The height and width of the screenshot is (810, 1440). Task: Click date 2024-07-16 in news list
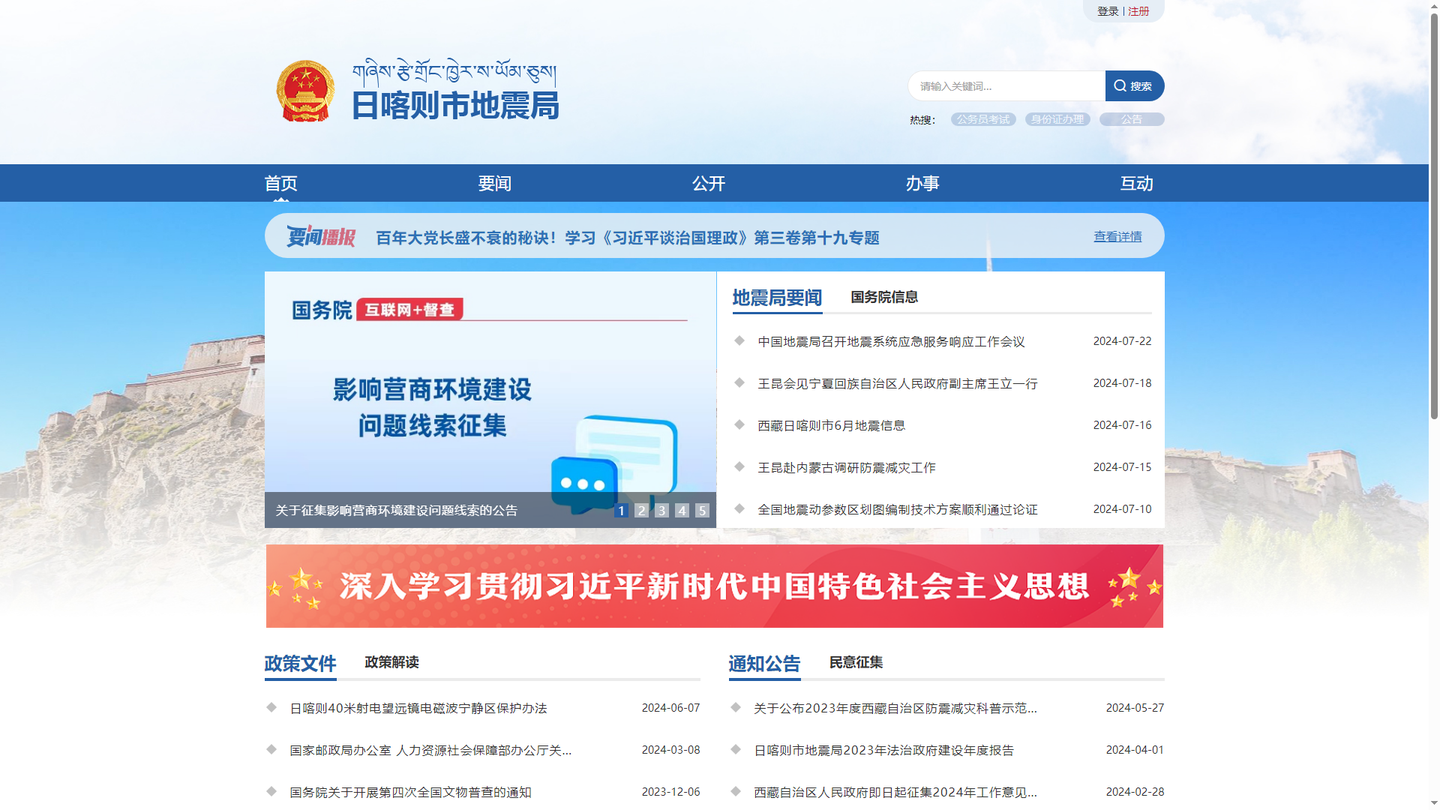pos(1122,425)
